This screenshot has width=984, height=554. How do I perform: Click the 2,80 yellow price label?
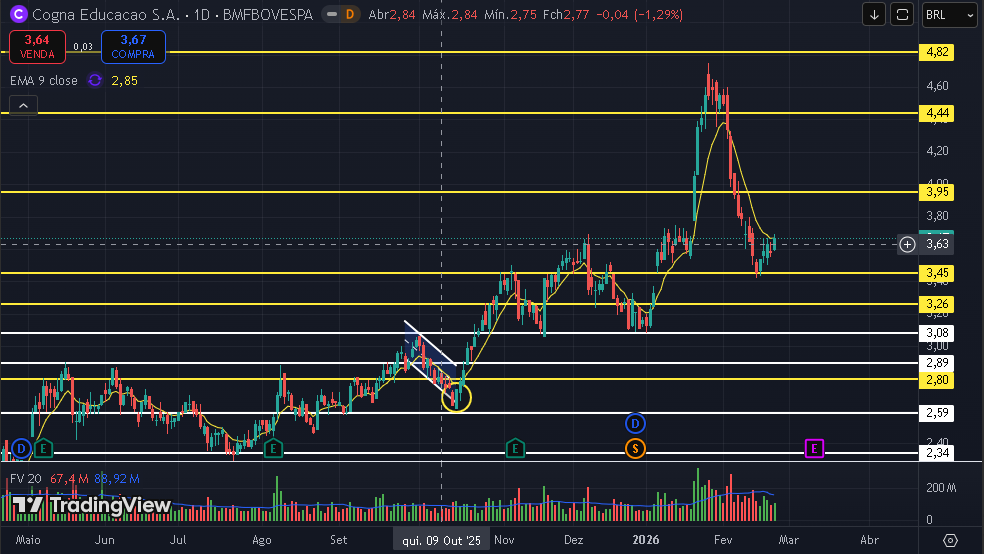click(x=937, y=380)
